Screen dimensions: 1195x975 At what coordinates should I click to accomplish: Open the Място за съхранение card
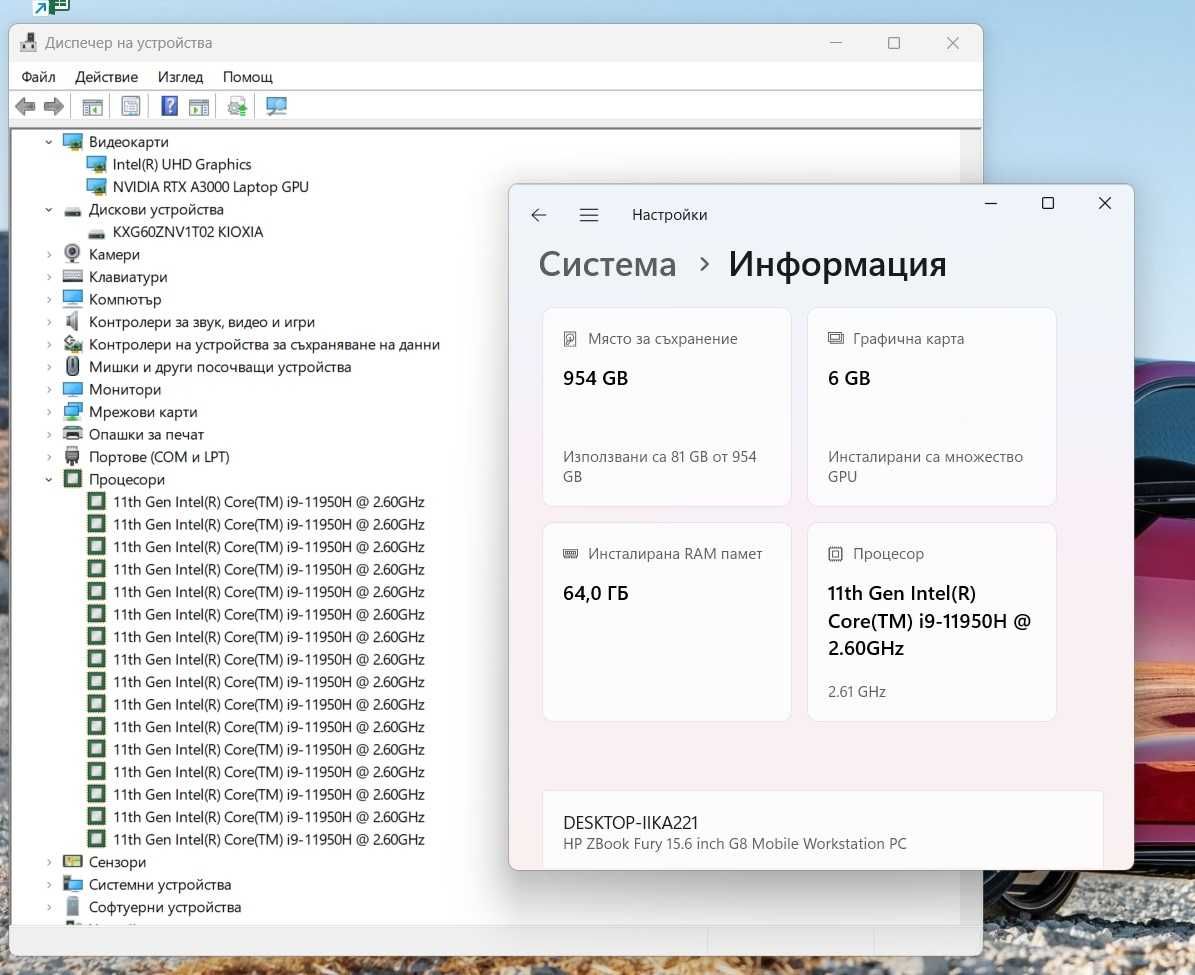click(667, 406)
